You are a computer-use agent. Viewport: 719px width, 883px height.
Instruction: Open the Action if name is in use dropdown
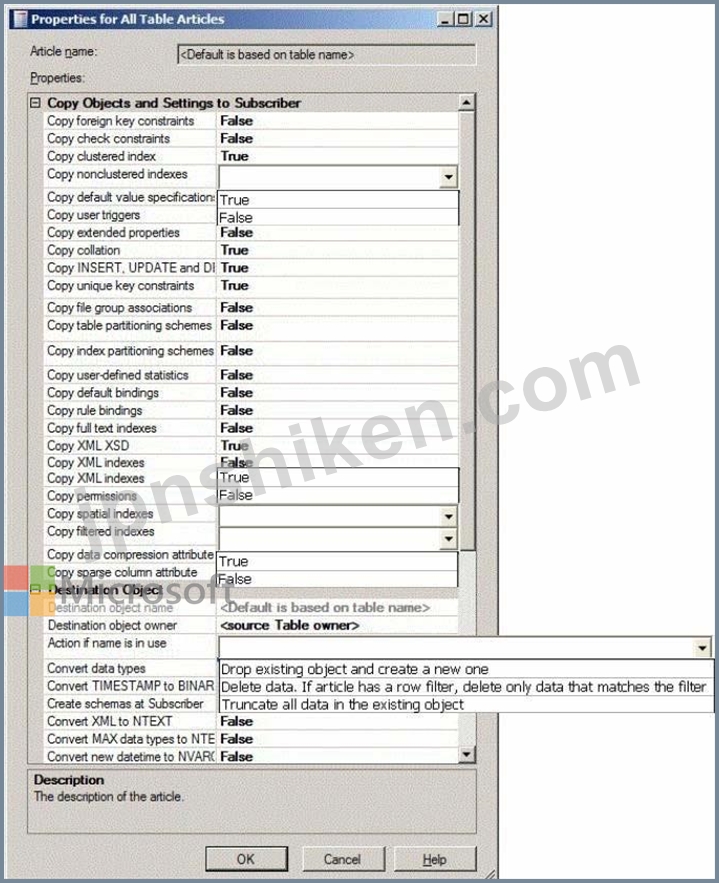702,648
